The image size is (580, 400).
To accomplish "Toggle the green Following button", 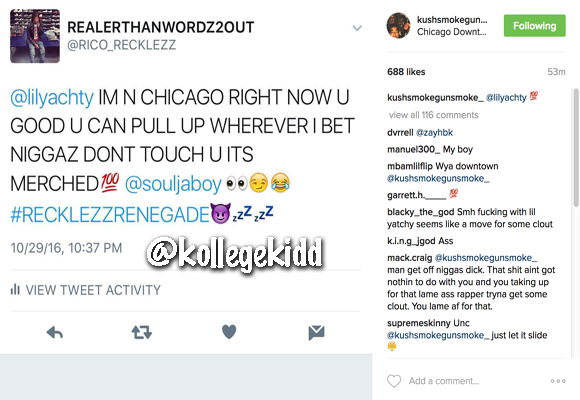I will (535, 26).
